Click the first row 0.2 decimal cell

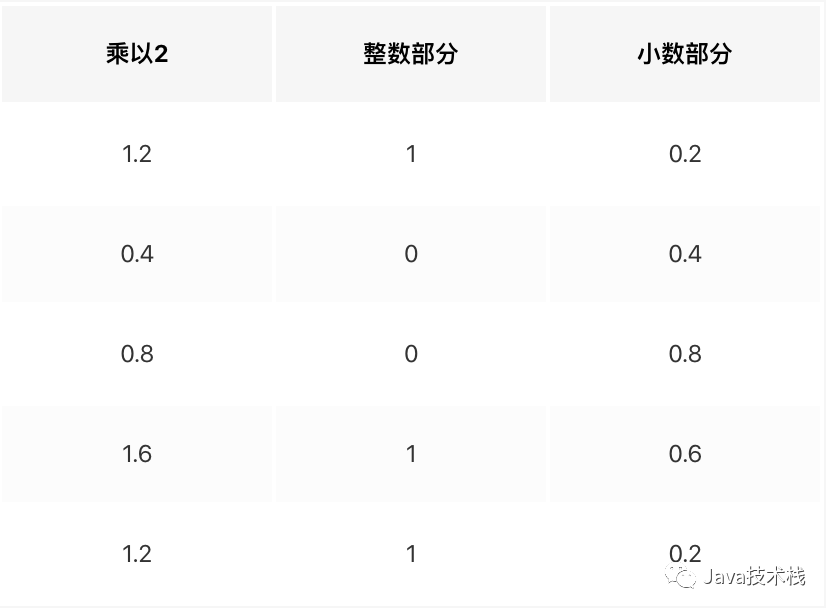pyautogui.click(x=685, y=154)
